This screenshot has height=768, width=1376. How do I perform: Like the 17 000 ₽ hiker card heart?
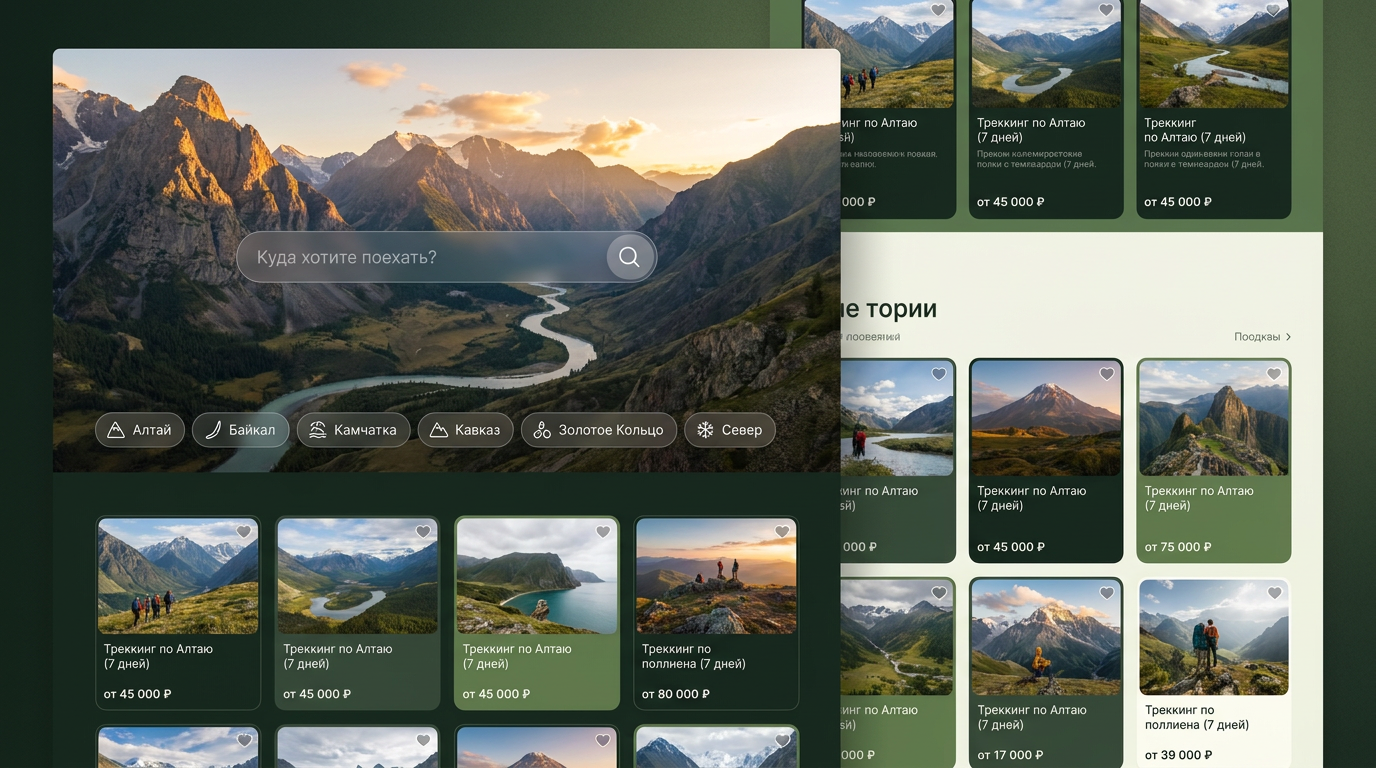[1107, 594]
